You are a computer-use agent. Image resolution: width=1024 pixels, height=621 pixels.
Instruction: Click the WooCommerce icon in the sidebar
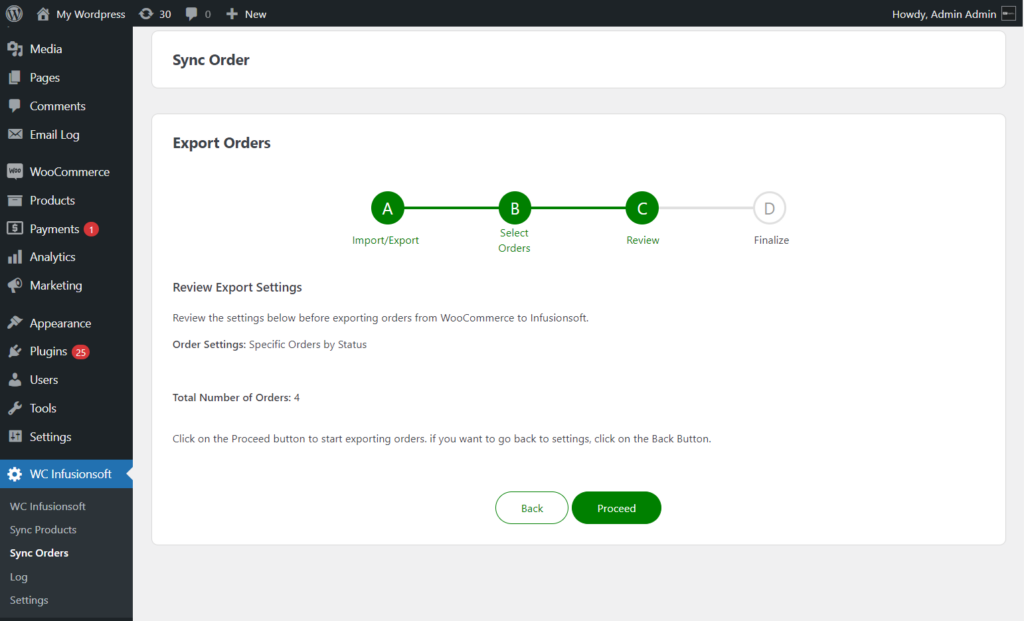pyautogui.click(x=15, y=172)
